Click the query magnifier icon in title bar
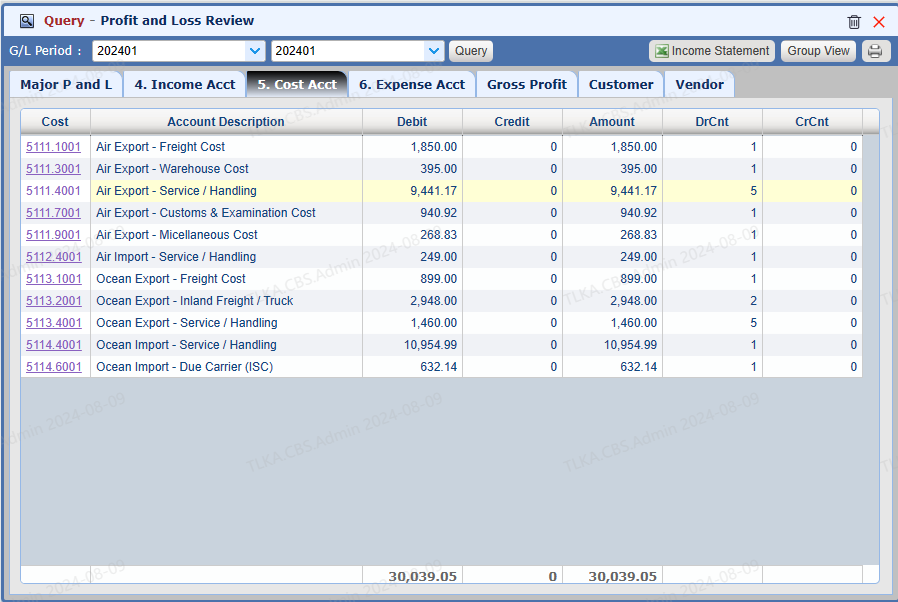The height and width of the screenshot is (602, 898). tap(26, 21)
